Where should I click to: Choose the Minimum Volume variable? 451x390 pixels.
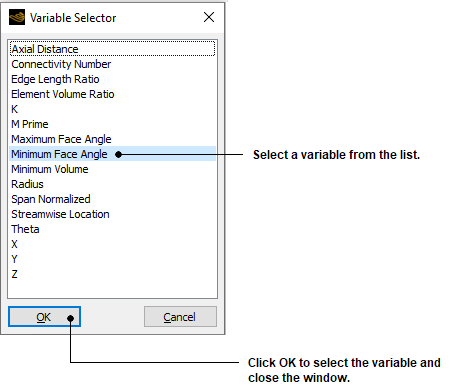112,169
